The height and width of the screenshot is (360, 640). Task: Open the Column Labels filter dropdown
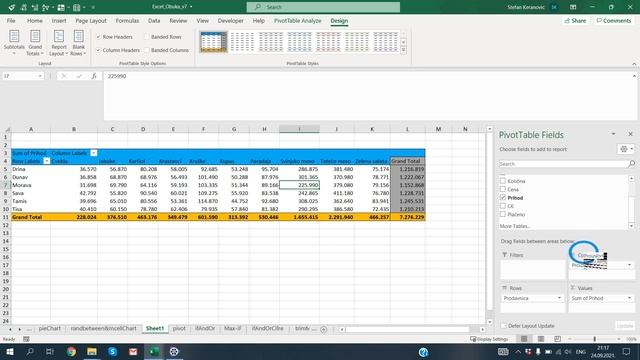(x=93, y=153)
